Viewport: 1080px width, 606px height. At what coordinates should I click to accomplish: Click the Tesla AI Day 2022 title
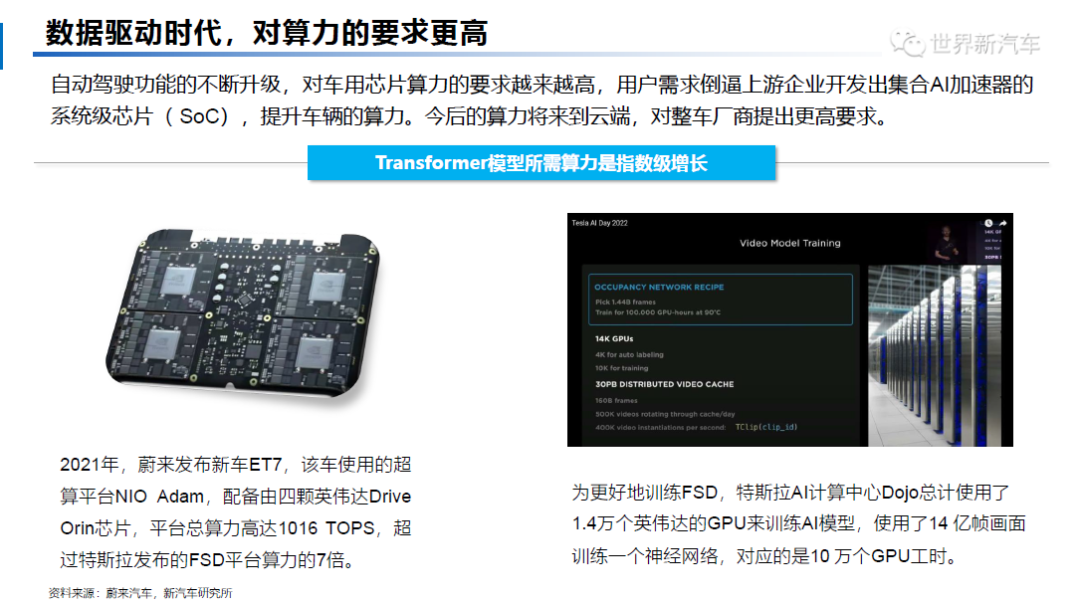[x=599, y=223]
